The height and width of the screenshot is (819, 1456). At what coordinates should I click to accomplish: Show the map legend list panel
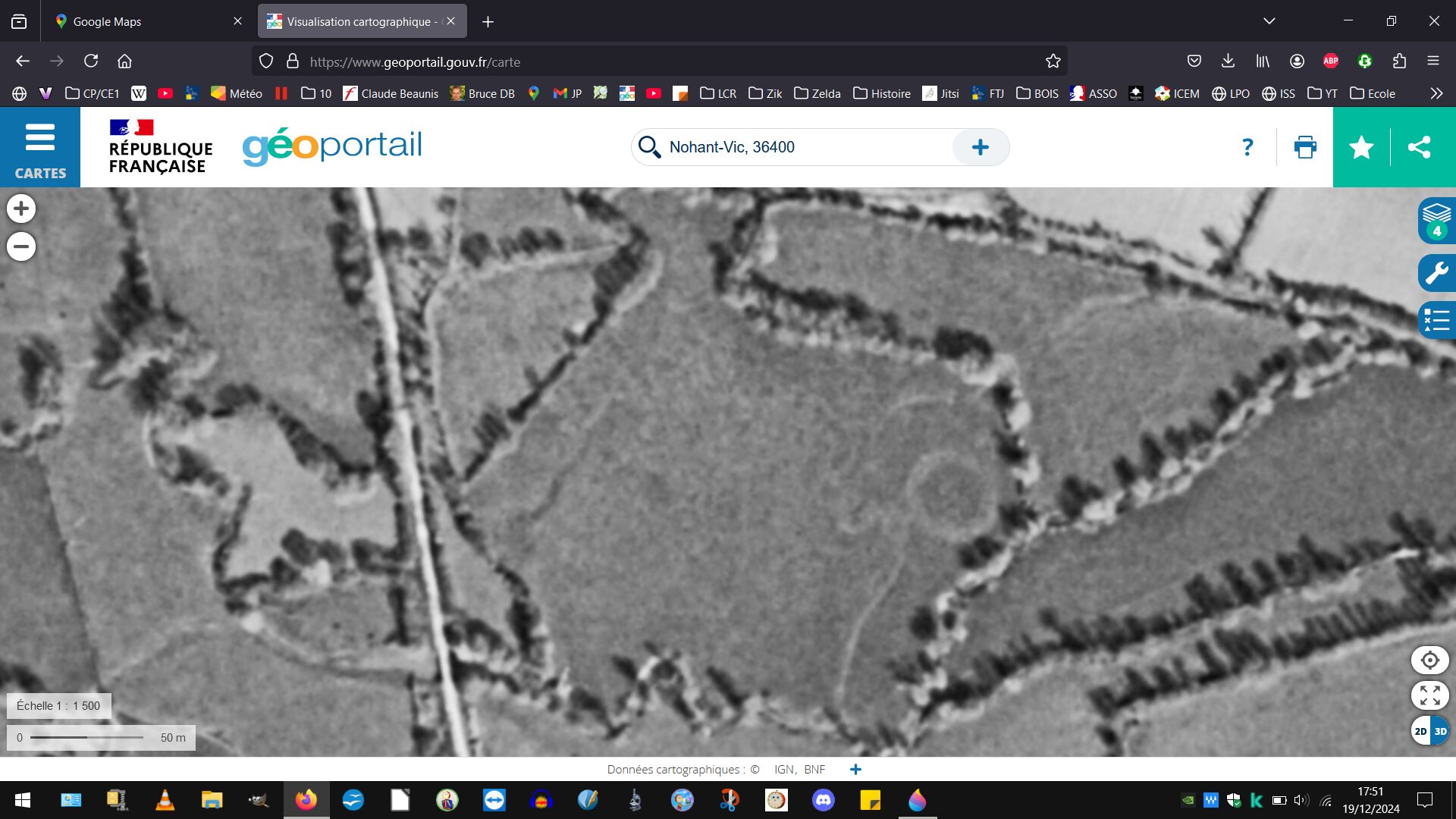pos(1436,320)
